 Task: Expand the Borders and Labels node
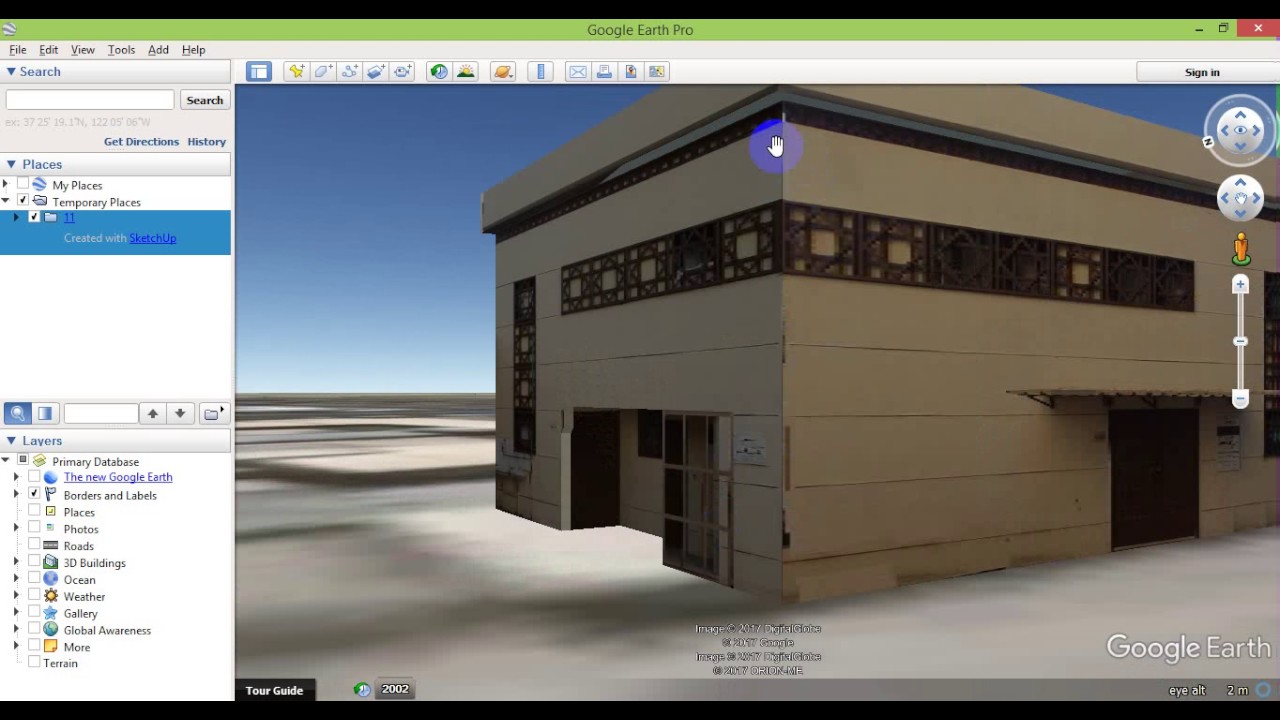(x=16, y=494)
